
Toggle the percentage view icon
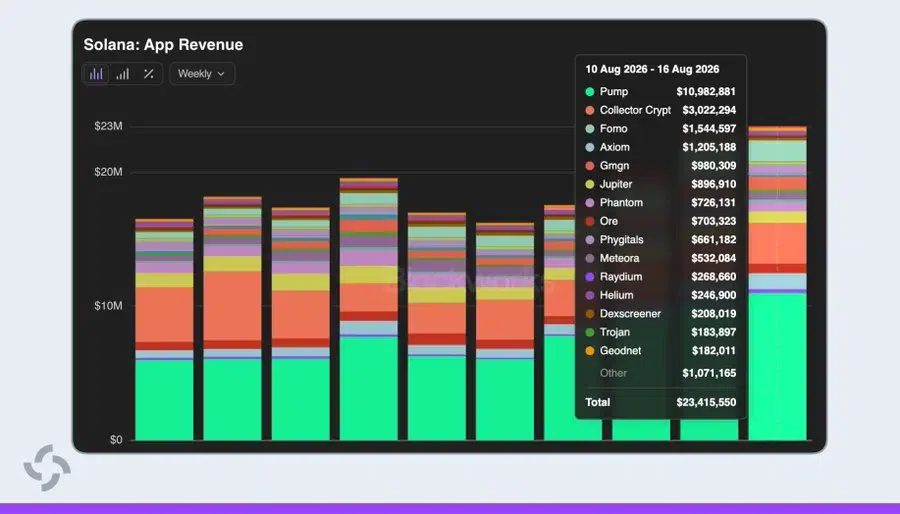[149, 74]
